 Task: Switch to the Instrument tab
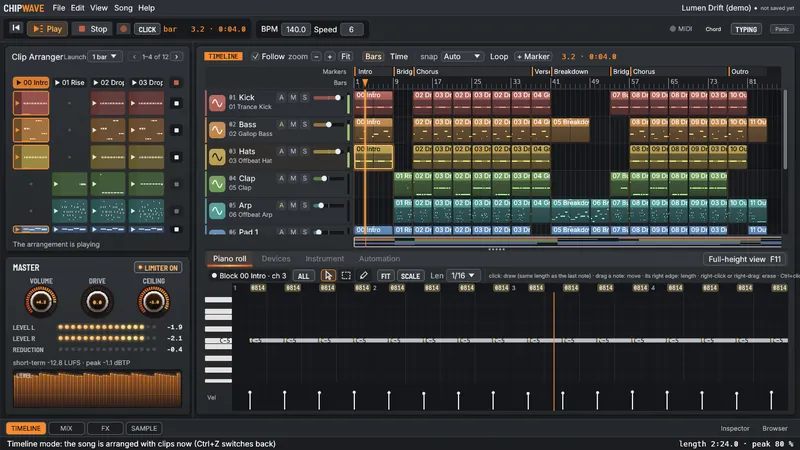[324, 259]
